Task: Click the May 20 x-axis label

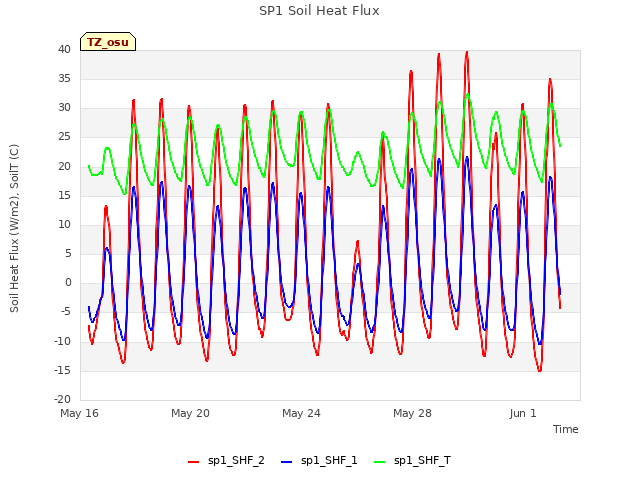Action: tap(190, 413)
